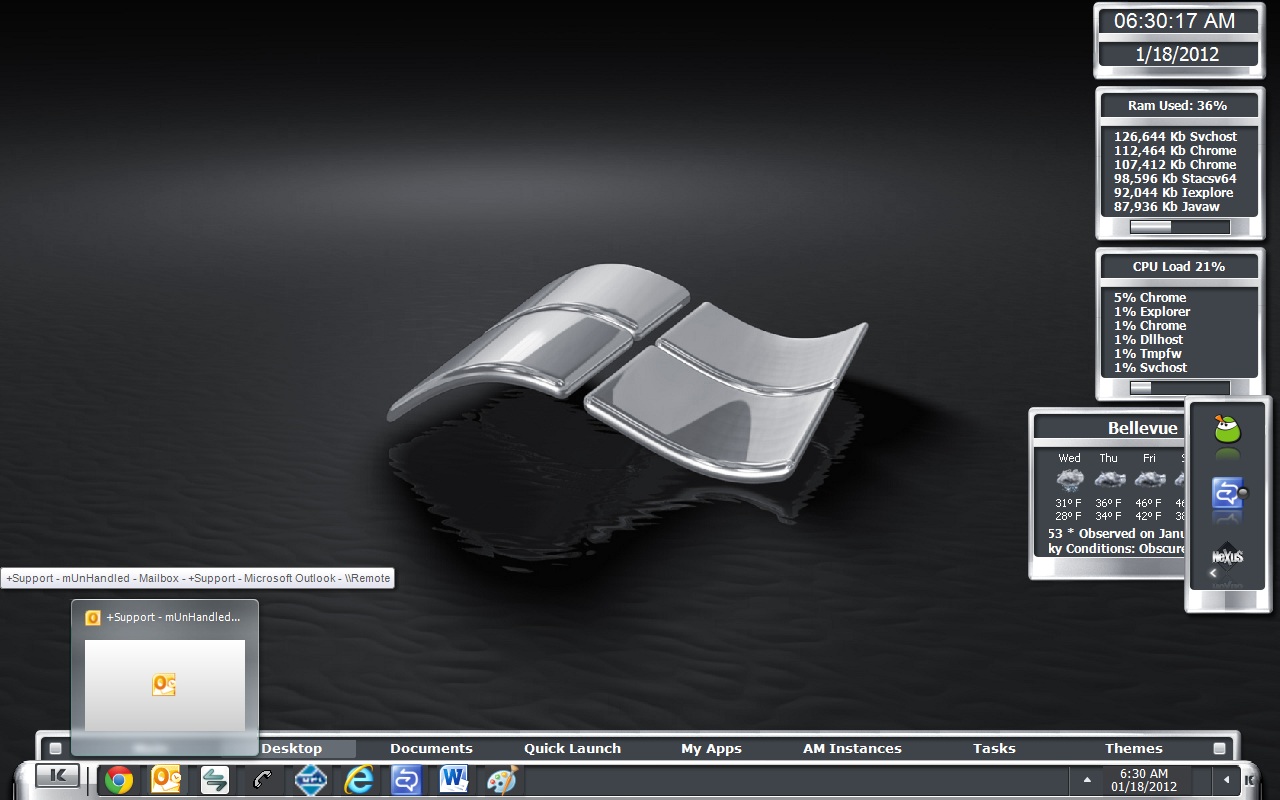This screenshot has width=1280, height=800.
Task: Click the left arrow beside the taskbar clock
Action: pos(1226,779)
